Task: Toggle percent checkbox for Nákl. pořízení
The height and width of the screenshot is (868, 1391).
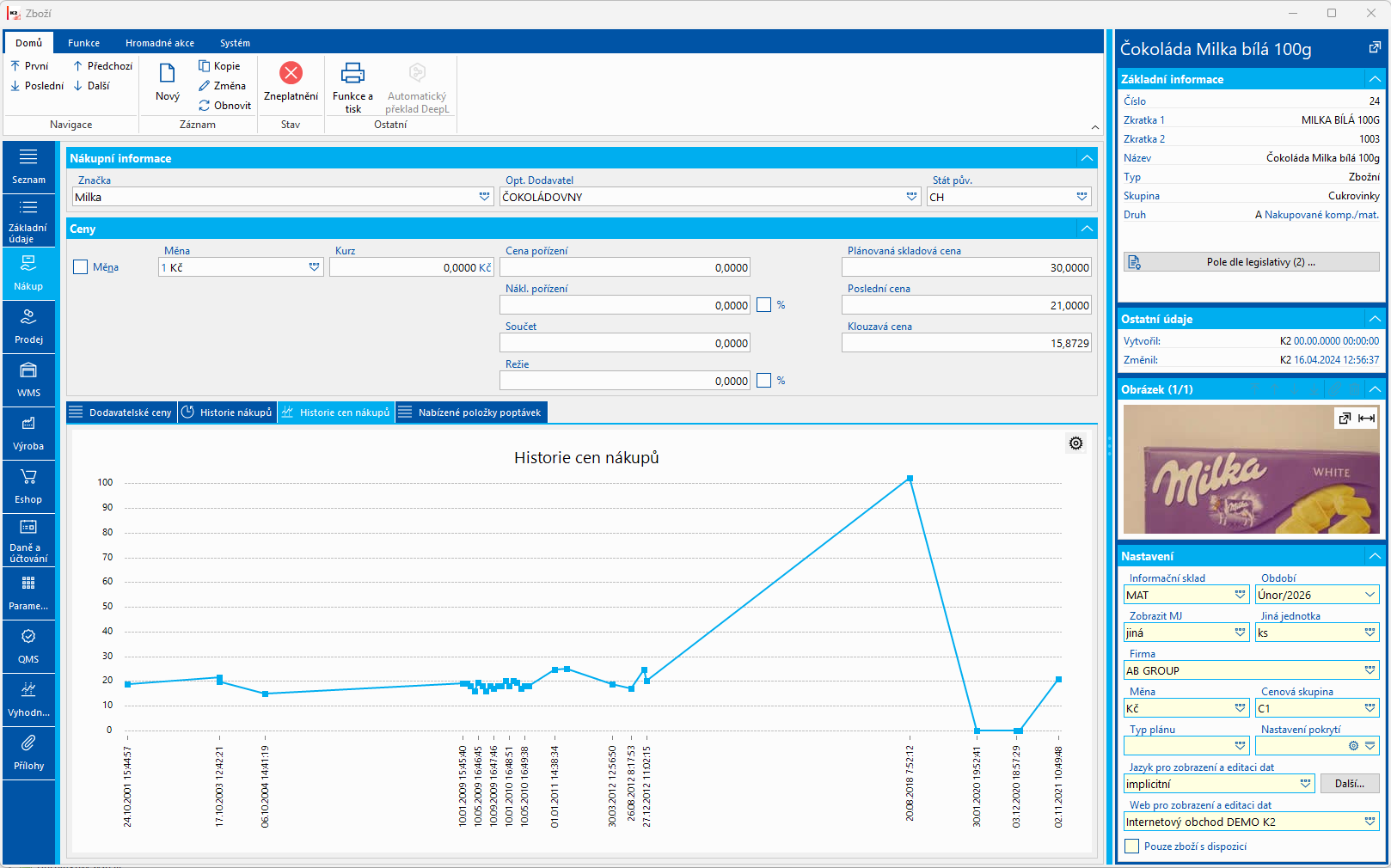Action: (763, 305)
